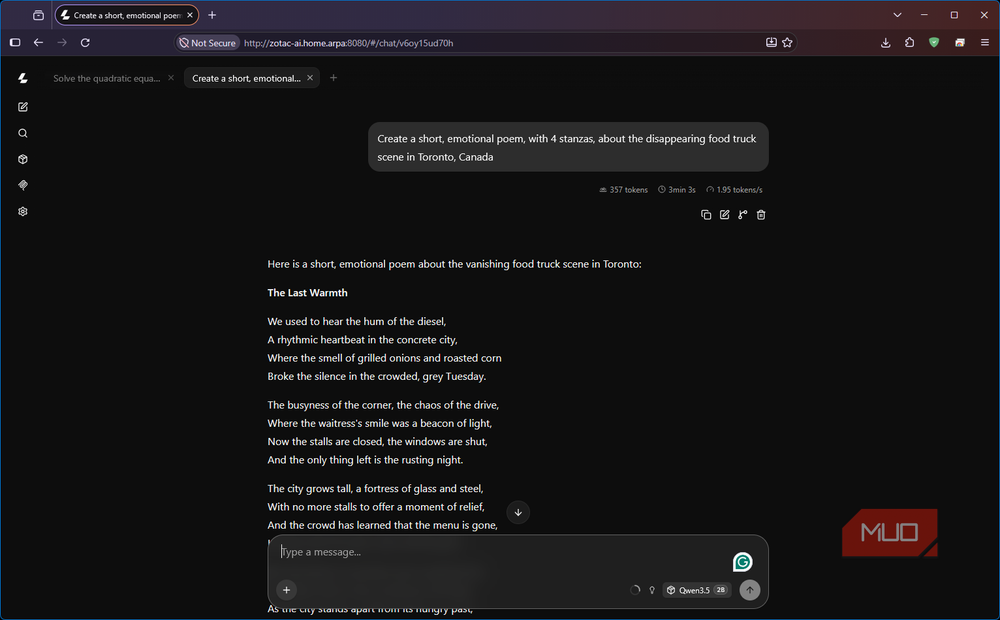Send the message with the arrow button
This screenshot has width=1000, height=620.
coord(750,590)
